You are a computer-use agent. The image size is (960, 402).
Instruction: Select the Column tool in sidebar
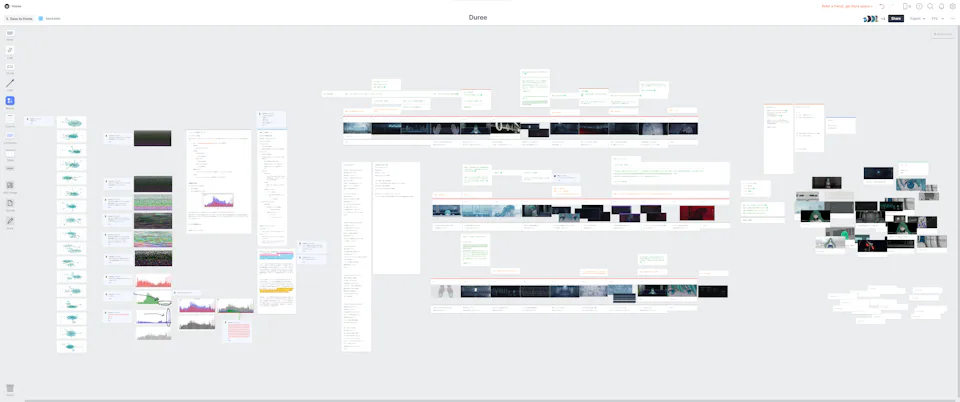pyautogui.click(x=10, y=118)
